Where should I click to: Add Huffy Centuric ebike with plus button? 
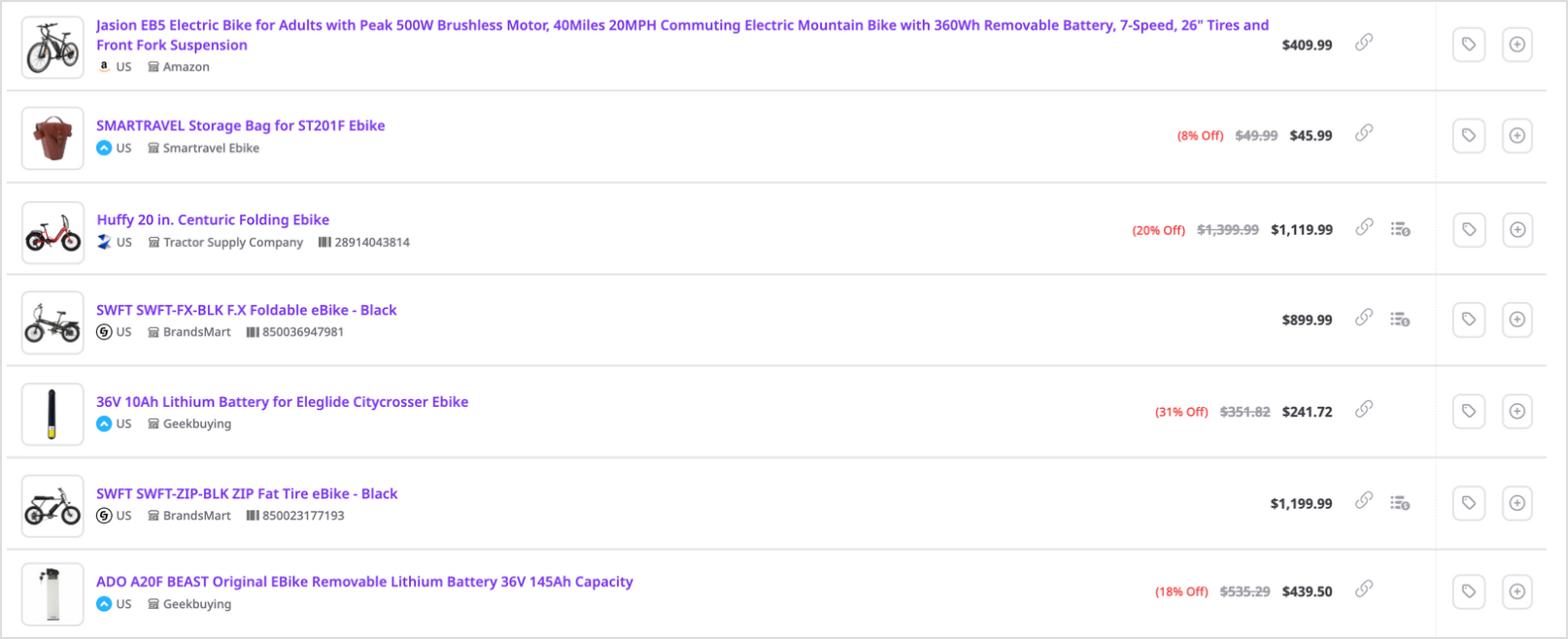pyautogui.click(x=1517, y=229)
